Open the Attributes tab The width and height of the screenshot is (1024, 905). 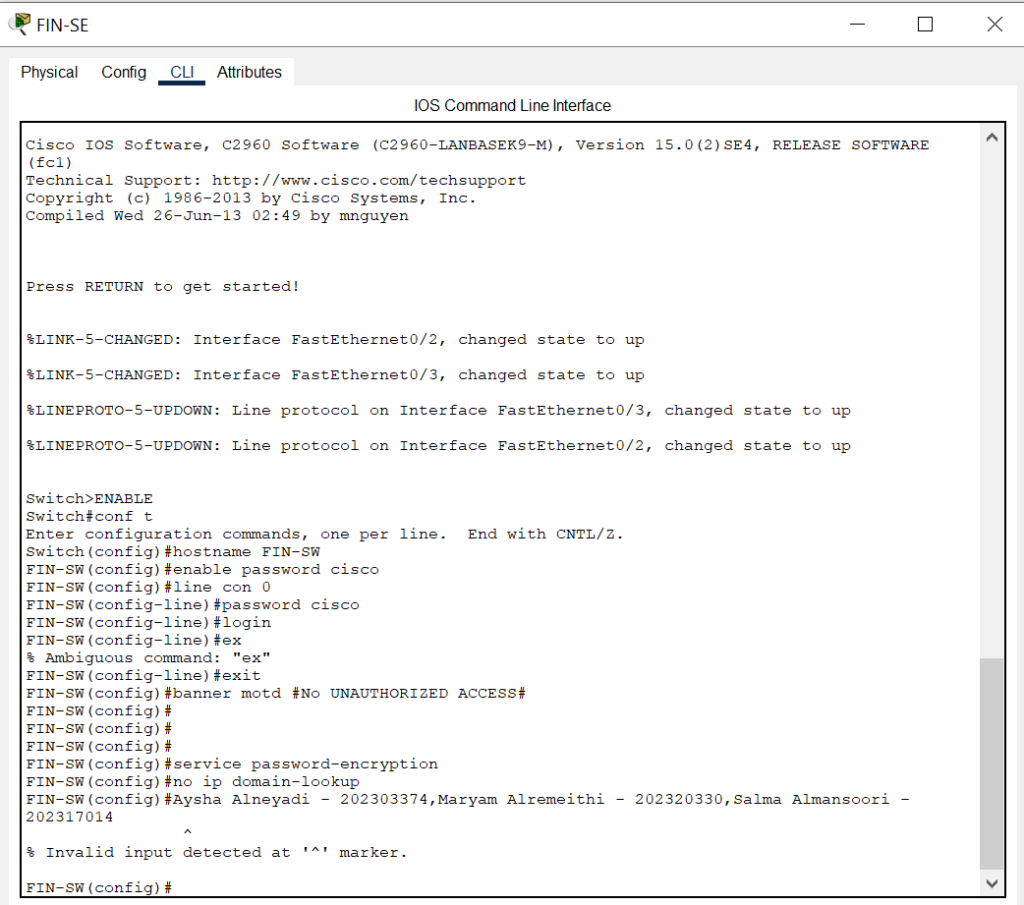point(249,72)
